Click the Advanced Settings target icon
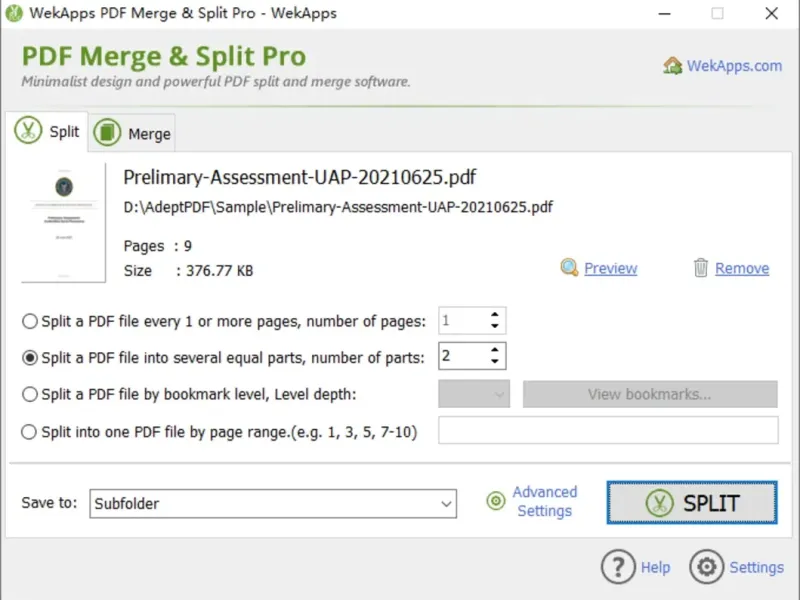 tap(495, 501)
